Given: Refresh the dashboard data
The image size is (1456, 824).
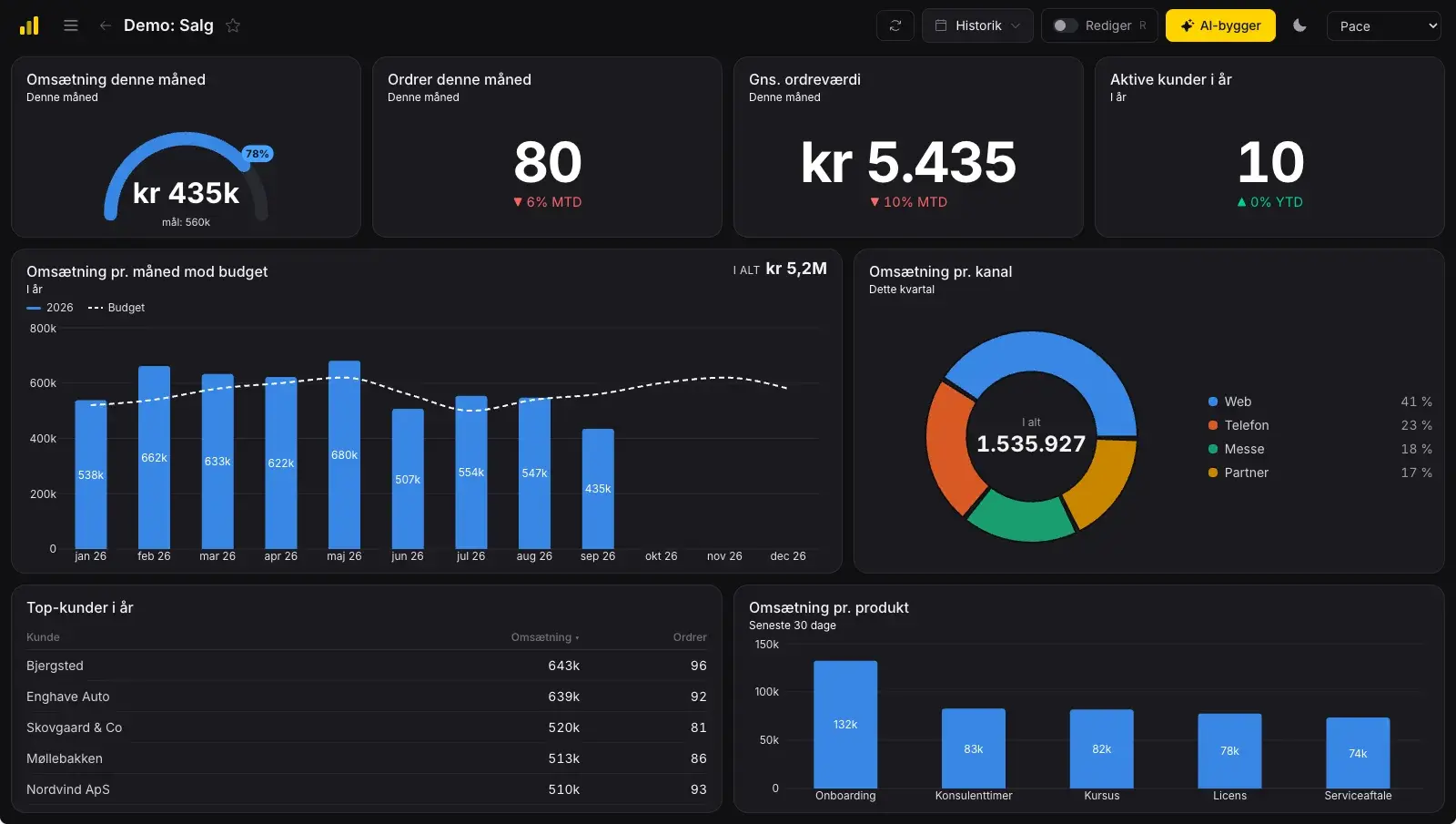Looking at the screenshot, I should coord(895,25).
